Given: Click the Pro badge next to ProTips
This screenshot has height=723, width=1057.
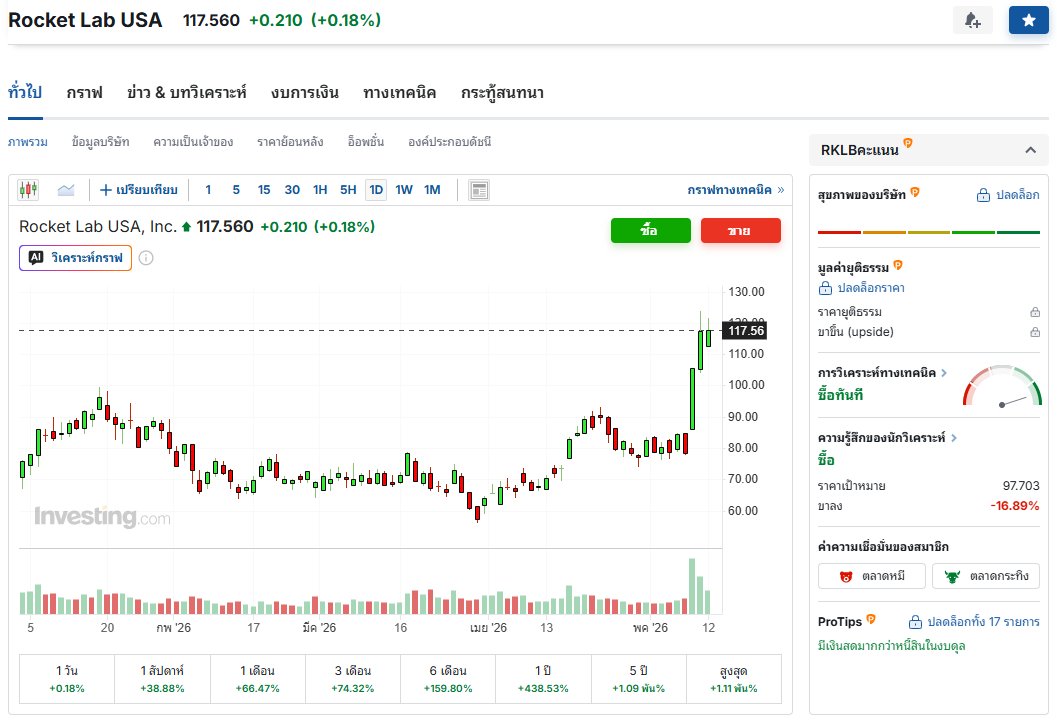Looking at the screenshot, I should point(871,619).
